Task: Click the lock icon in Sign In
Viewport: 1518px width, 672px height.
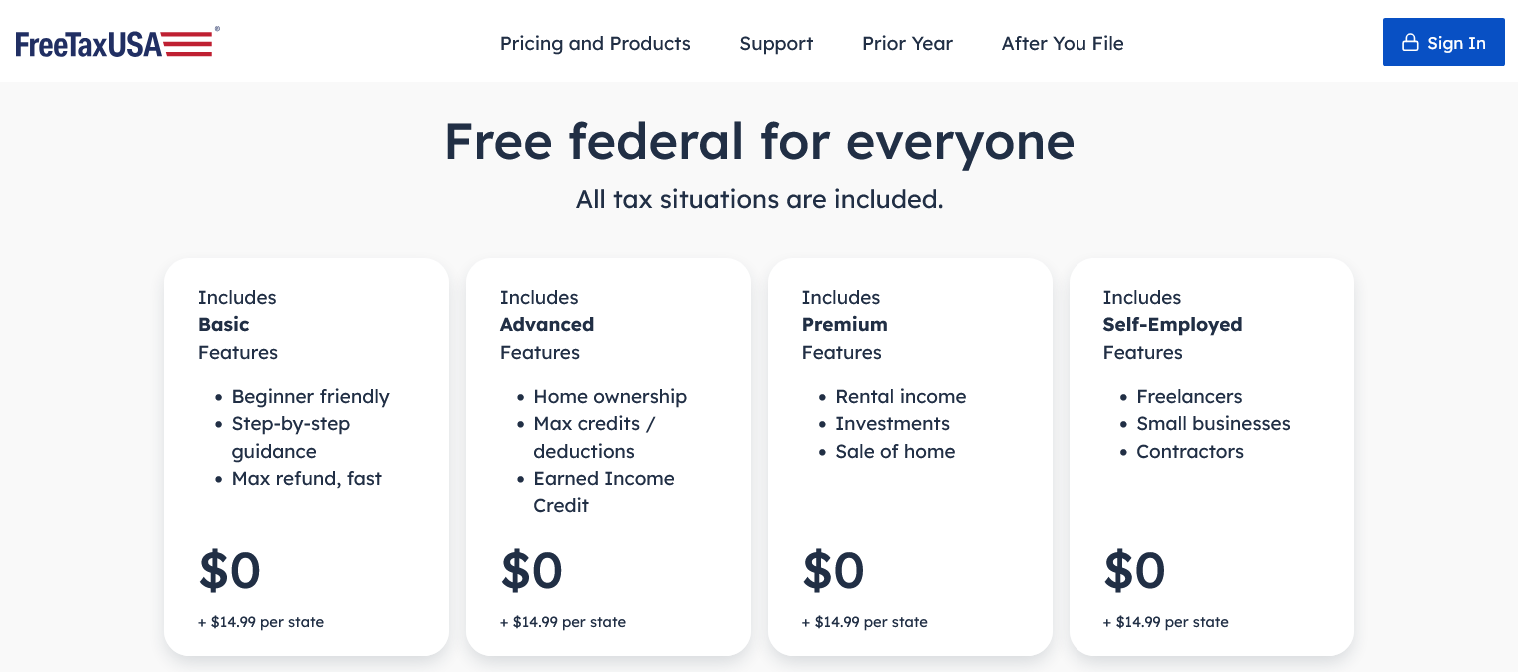Action: pyautogui.click(x=1410, y=43)
